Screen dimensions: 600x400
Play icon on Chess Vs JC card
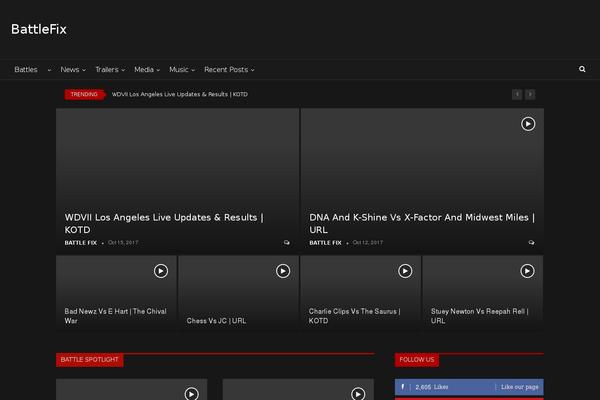tap(283, 271)
